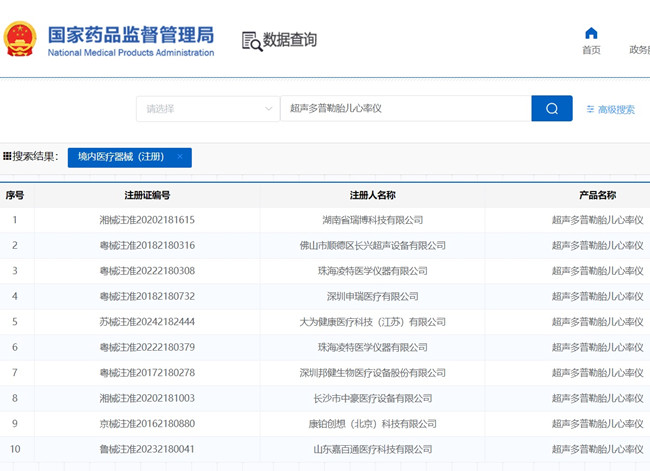Click the product name in row 10
650x471 pixels.
(597, 449)
